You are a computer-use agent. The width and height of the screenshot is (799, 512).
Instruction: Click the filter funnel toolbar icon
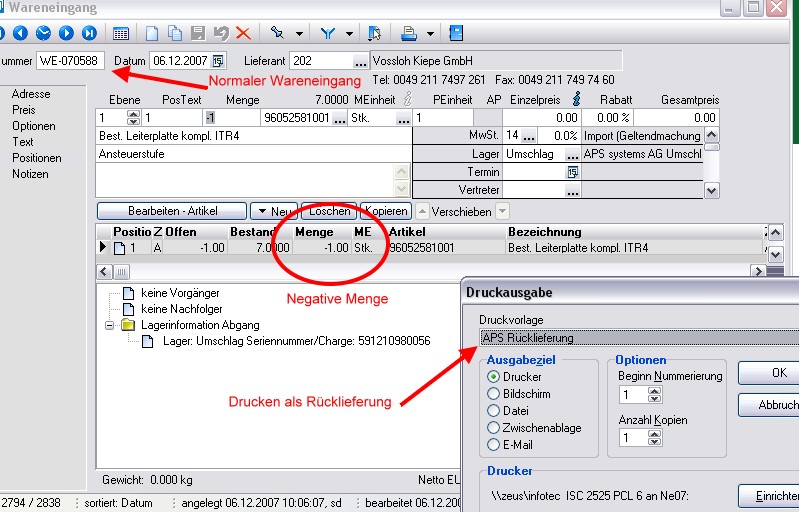click(327, 33)
